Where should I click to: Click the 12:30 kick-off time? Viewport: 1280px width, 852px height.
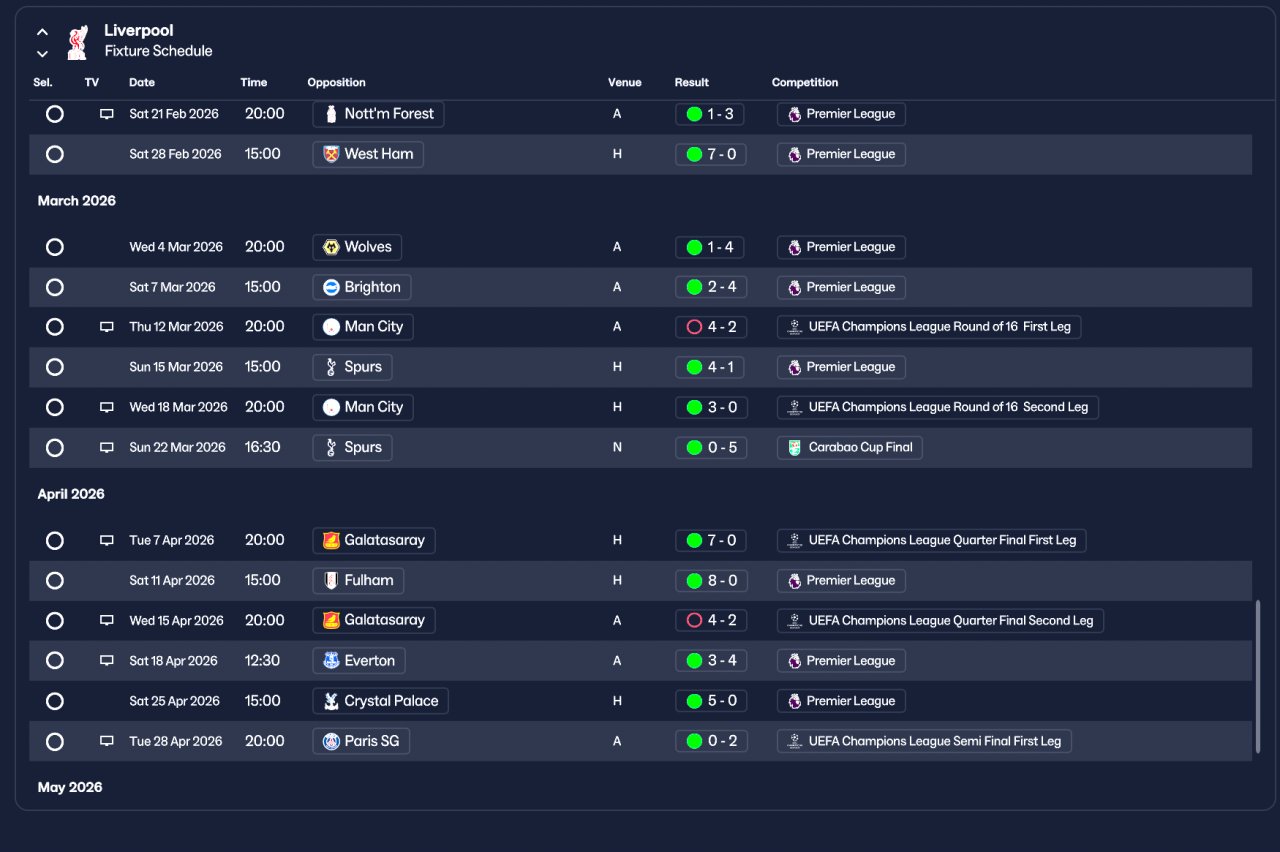(x=262, y=661)
